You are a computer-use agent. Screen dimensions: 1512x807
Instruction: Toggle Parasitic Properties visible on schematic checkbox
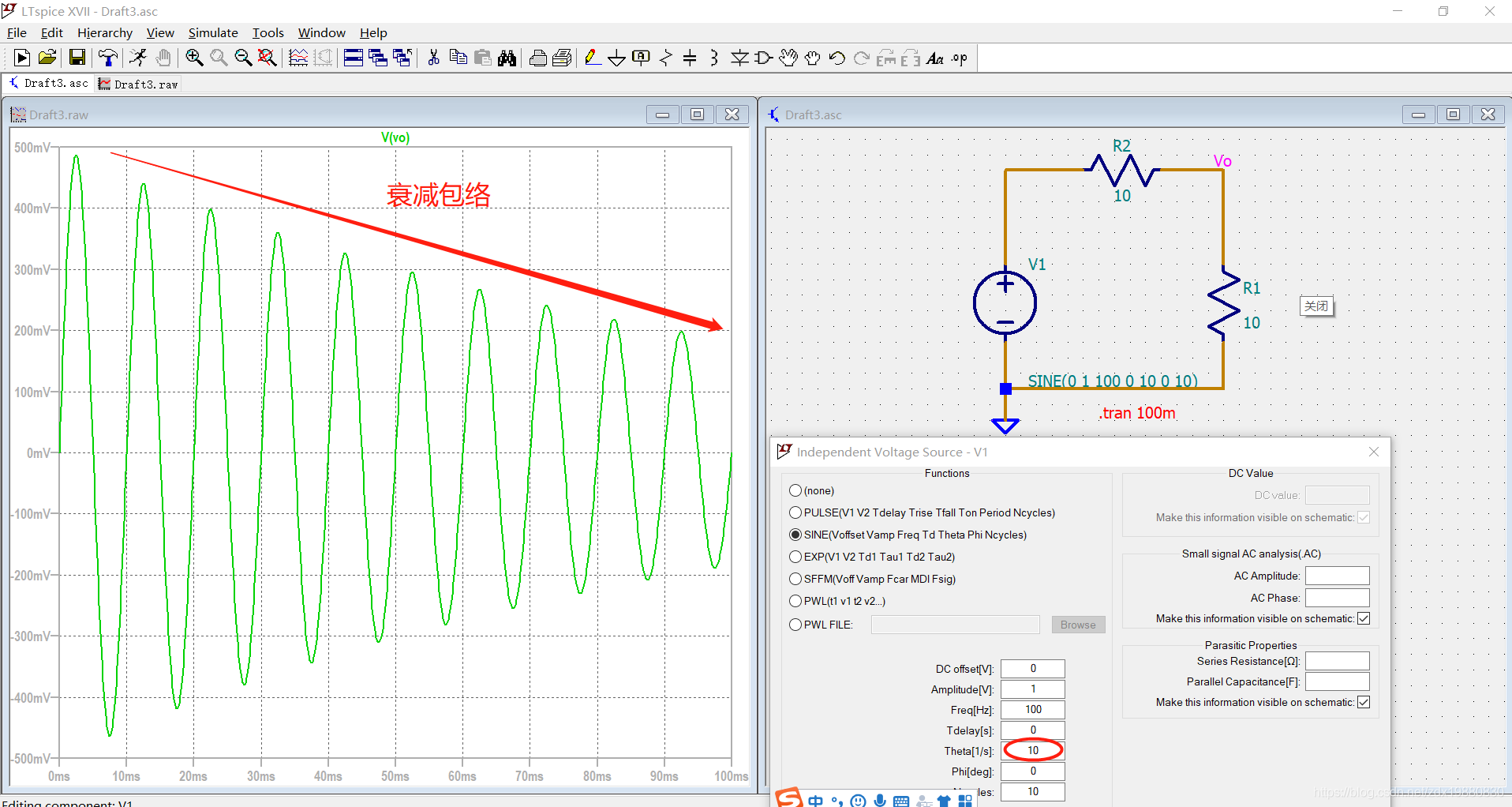[1364, 702]
